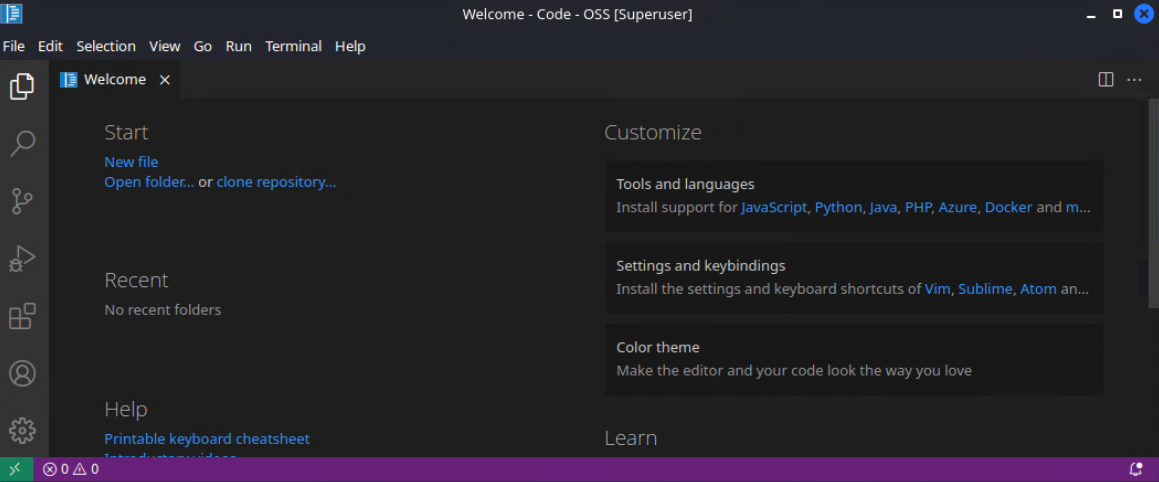Open the Manage gear menu
The width and height of the screenshot is (1159, 482).
point(22,430)
